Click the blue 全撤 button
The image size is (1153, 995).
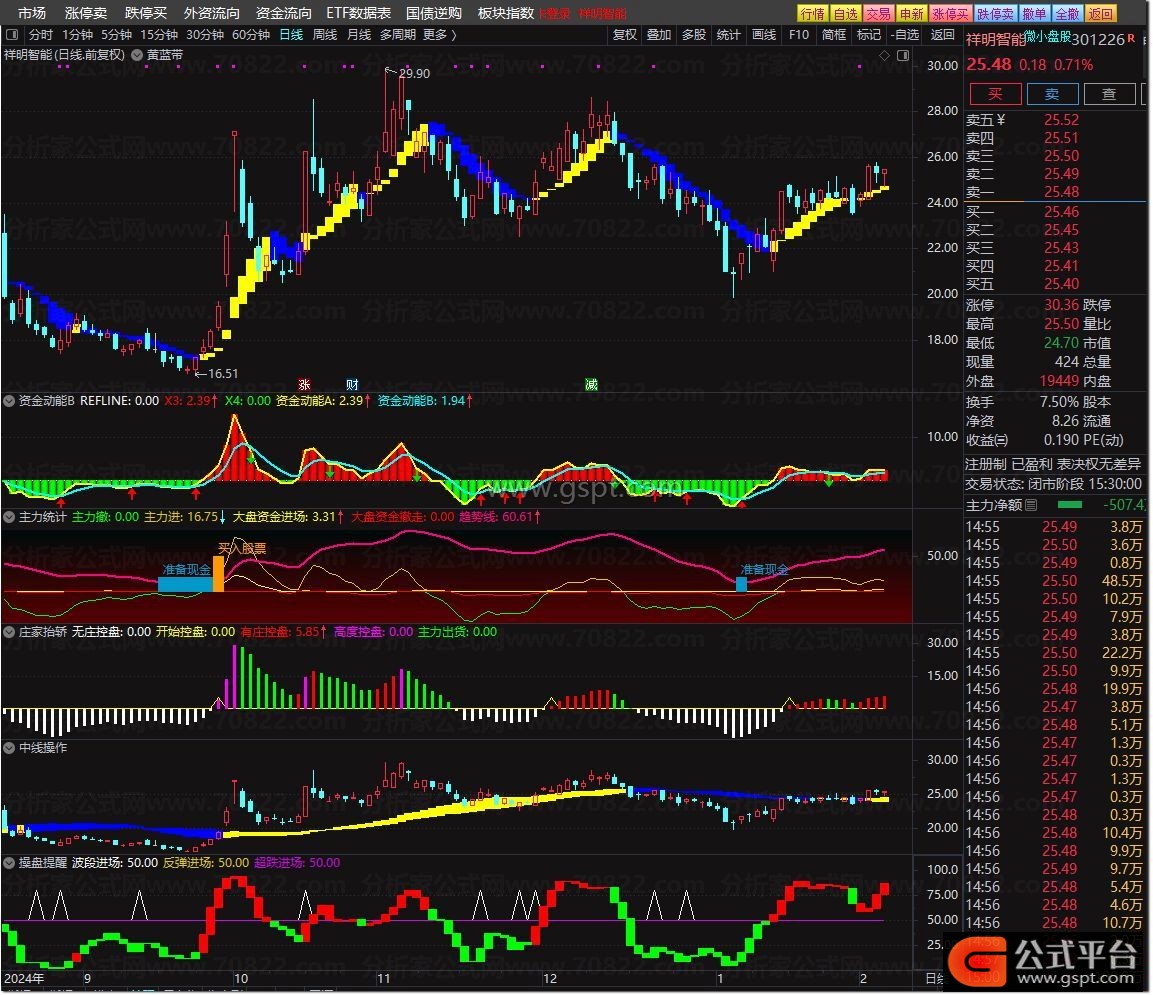(1067, 13)
